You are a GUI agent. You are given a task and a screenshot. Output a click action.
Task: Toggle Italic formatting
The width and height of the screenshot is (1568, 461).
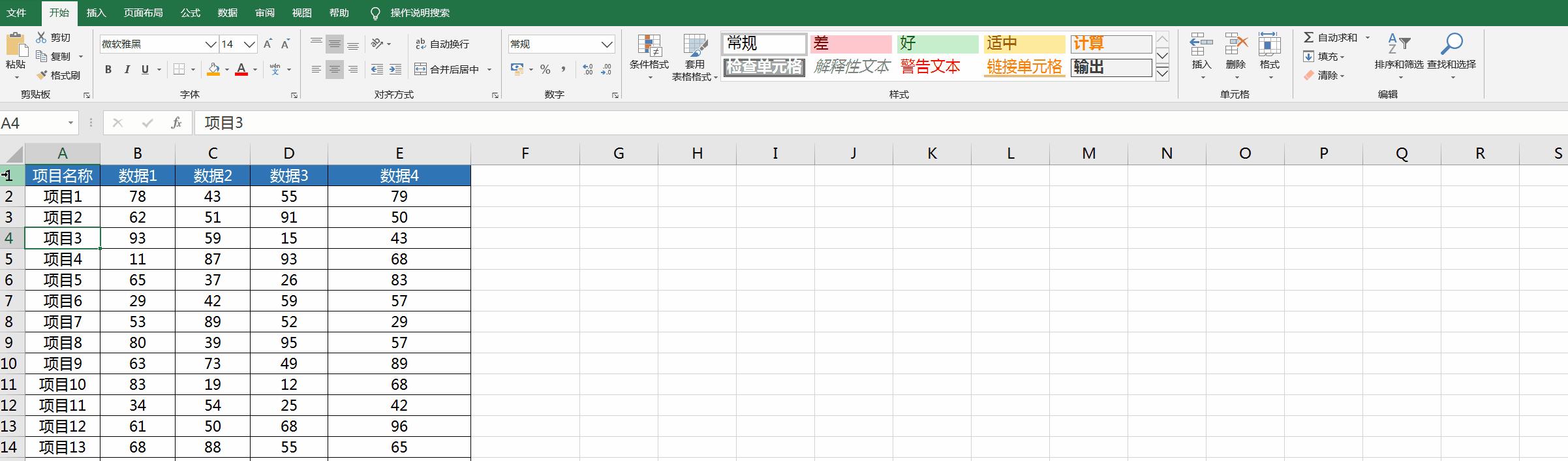click(127, 69)
